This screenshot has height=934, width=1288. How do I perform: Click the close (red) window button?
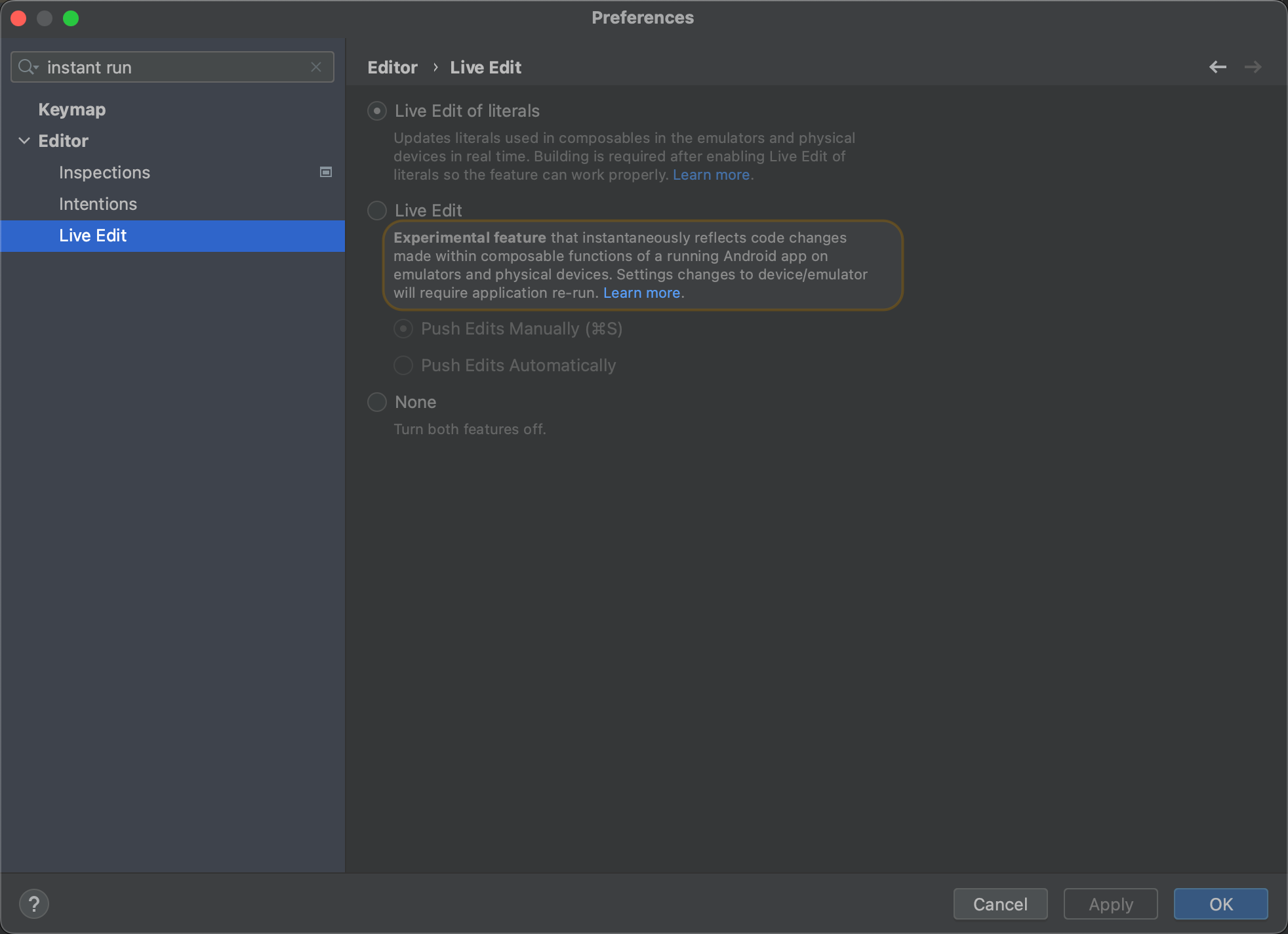19,19
